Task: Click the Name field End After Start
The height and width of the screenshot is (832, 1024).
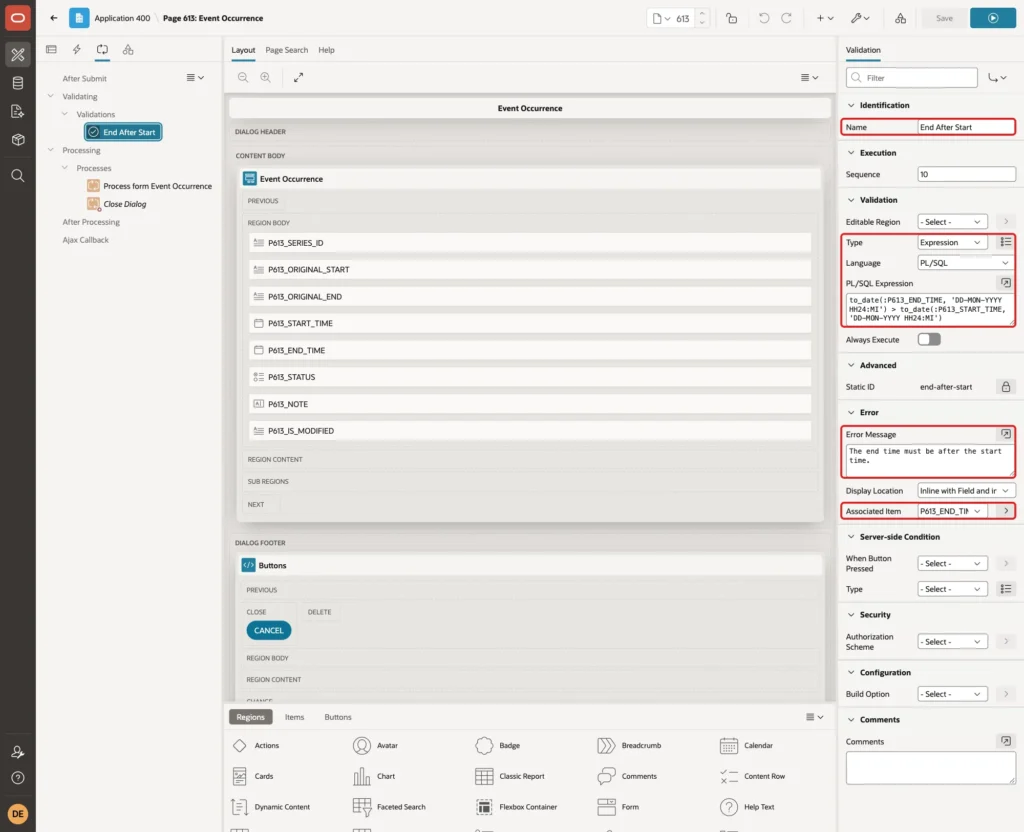Action: [x=966, y=127]
